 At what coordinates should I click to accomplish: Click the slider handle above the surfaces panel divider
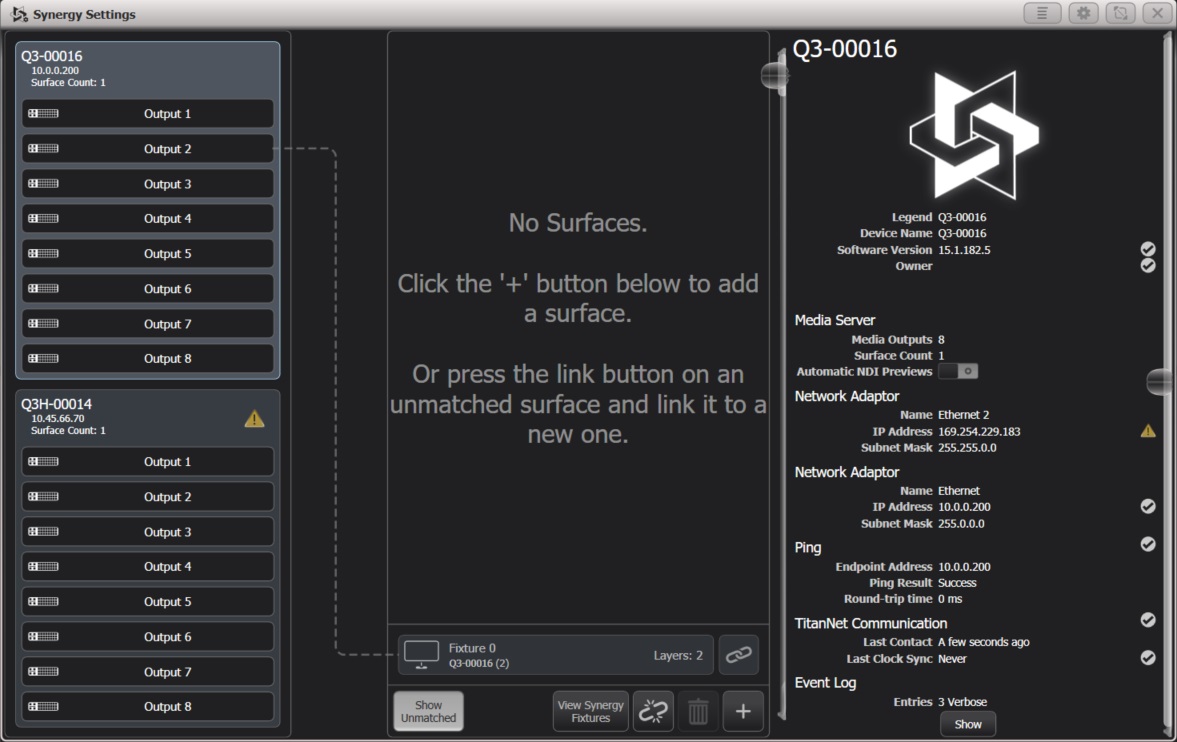tap(775, 76)
